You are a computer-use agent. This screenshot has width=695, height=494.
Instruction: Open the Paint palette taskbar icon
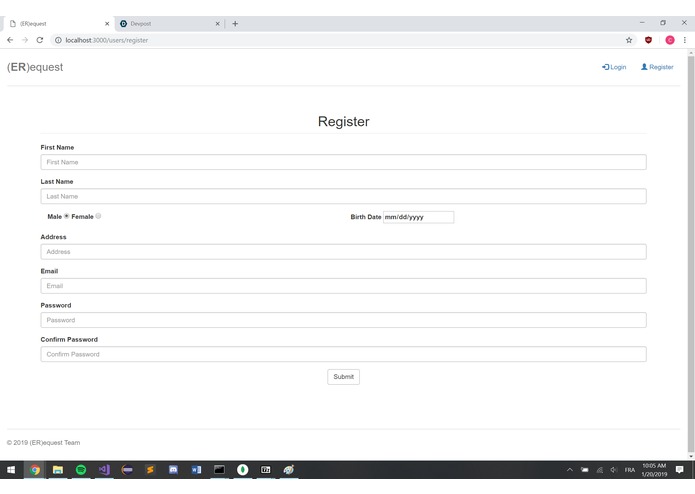coord(289,470)
